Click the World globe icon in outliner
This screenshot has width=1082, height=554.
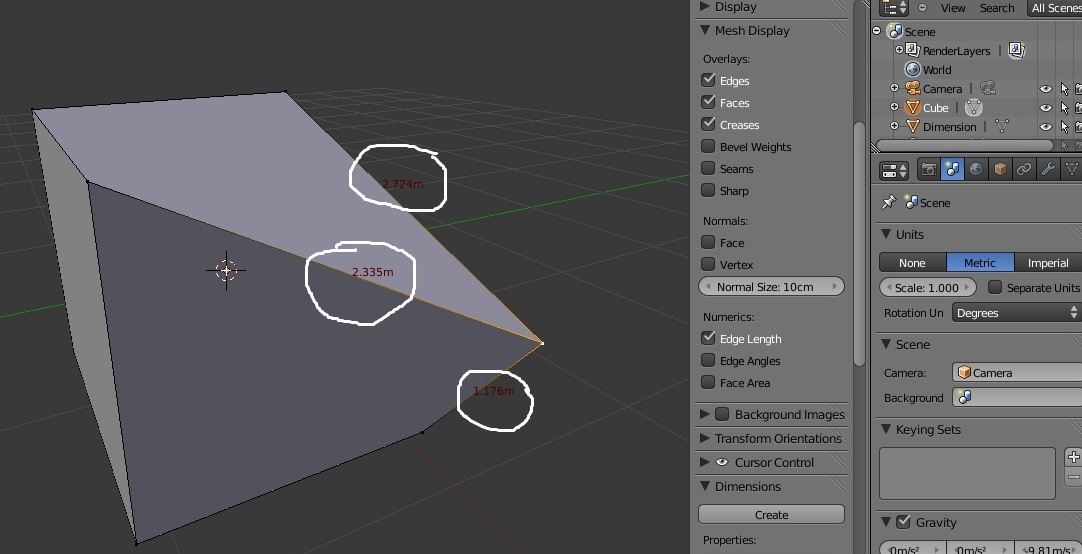click(912, 69)
